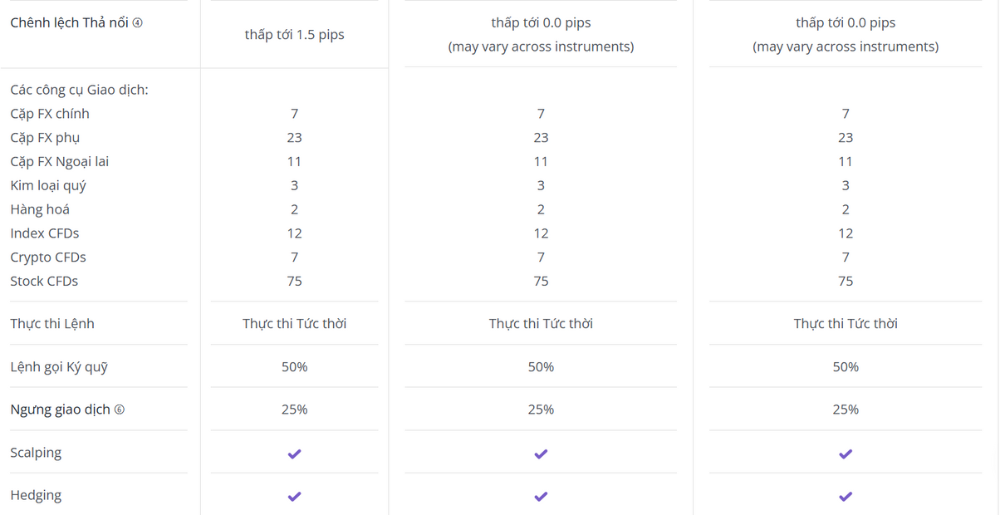
Task: Click the Hedging row label
Action: tap(35, 495)
